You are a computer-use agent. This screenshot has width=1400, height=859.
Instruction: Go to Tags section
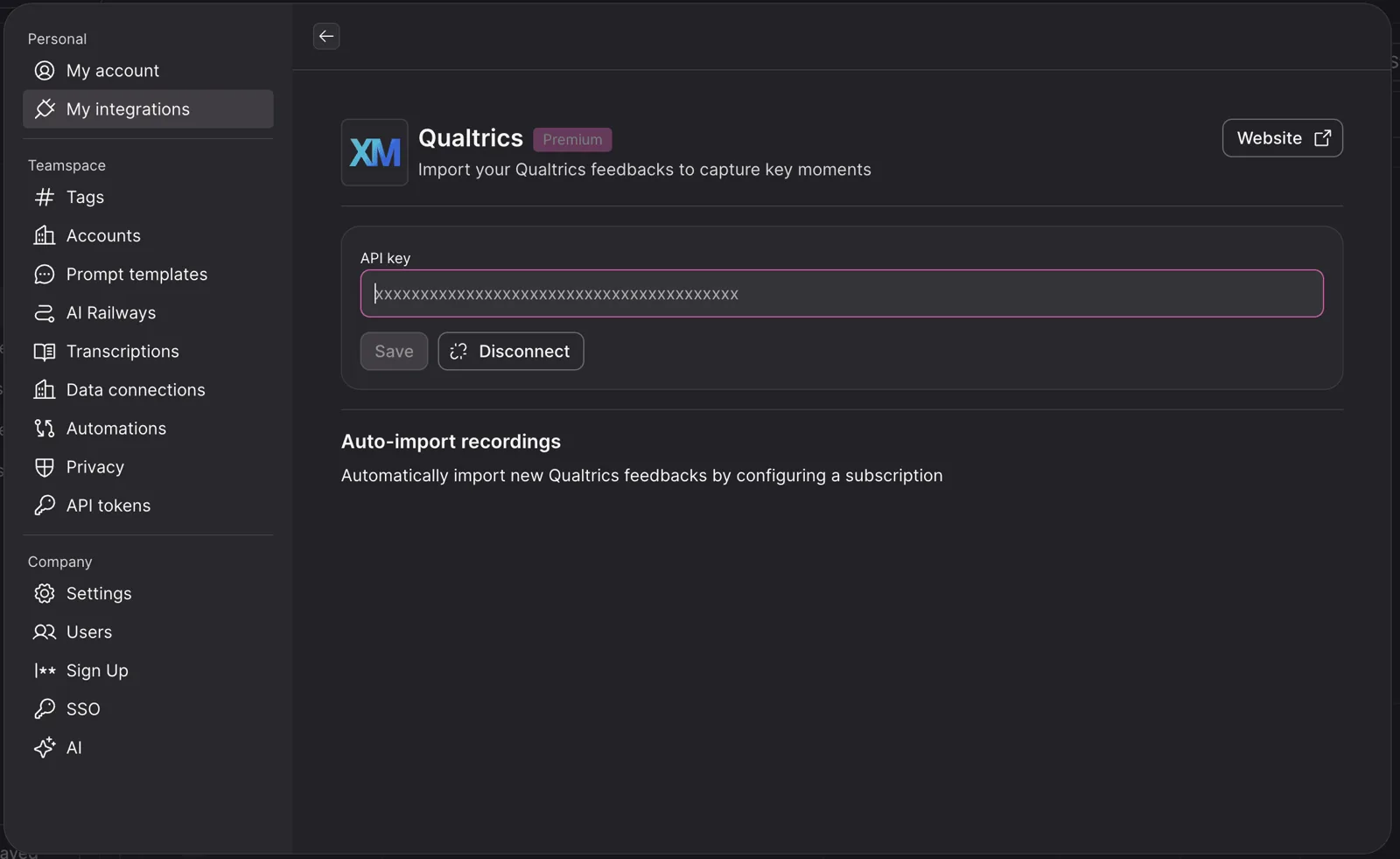[148, 198]
